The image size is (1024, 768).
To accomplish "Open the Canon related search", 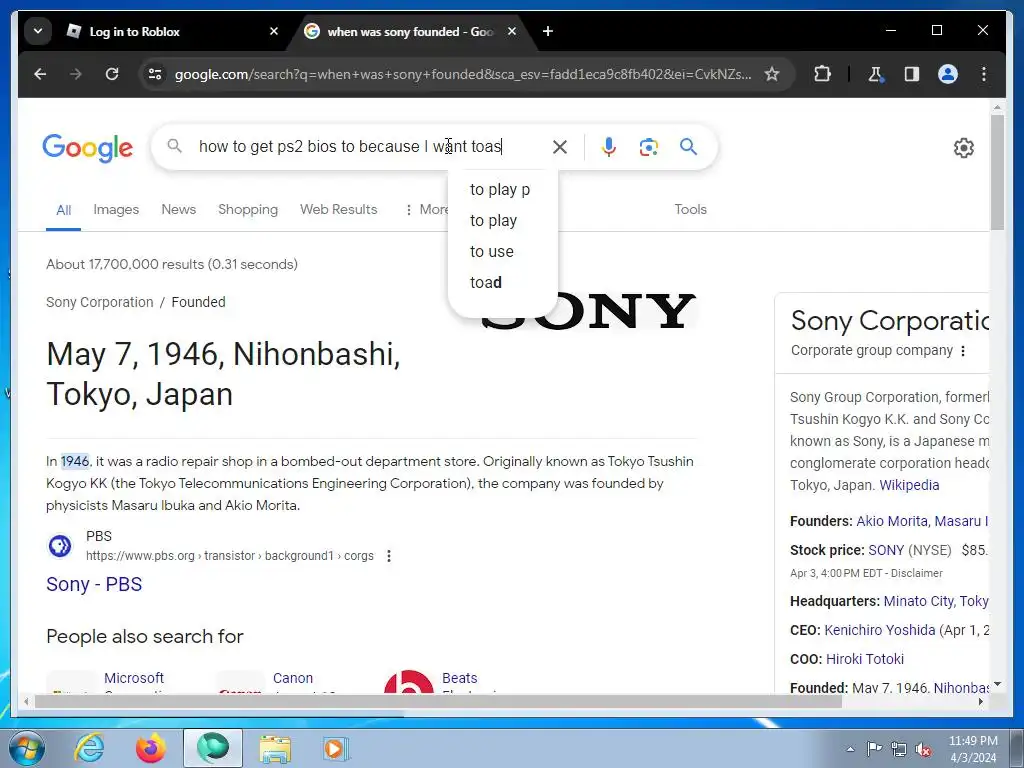I will pyautogui.click(x=293, y=678).
